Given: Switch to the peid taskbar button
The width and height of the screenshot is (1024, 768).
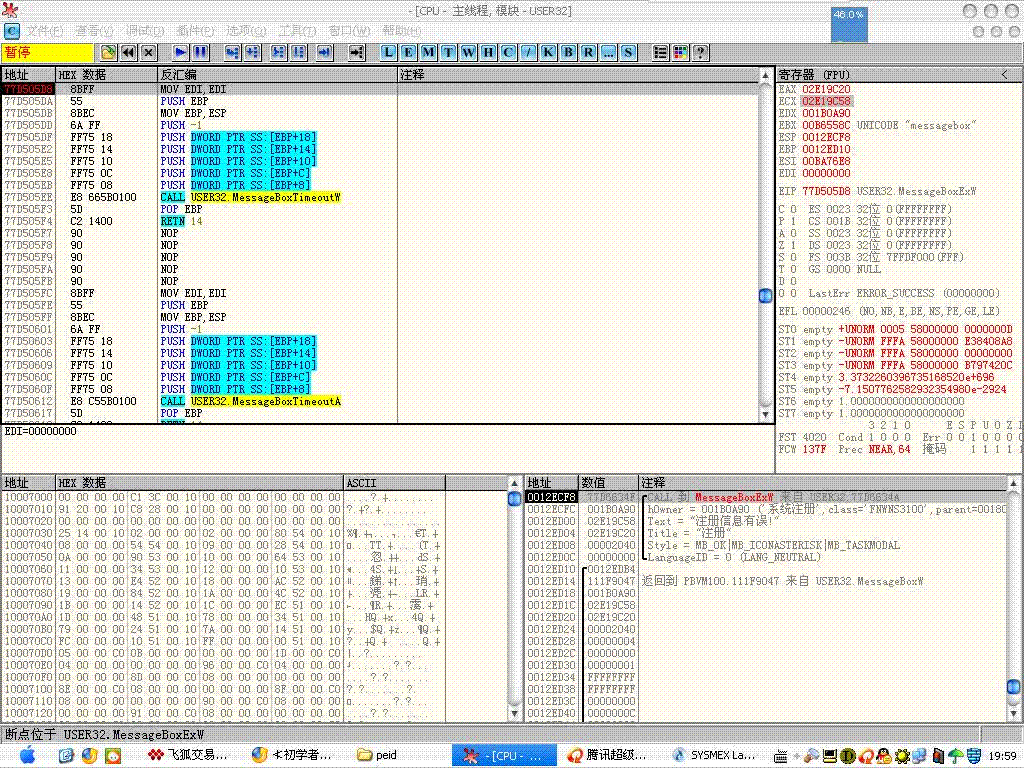Looking at the screenshot, I should 388,756.
